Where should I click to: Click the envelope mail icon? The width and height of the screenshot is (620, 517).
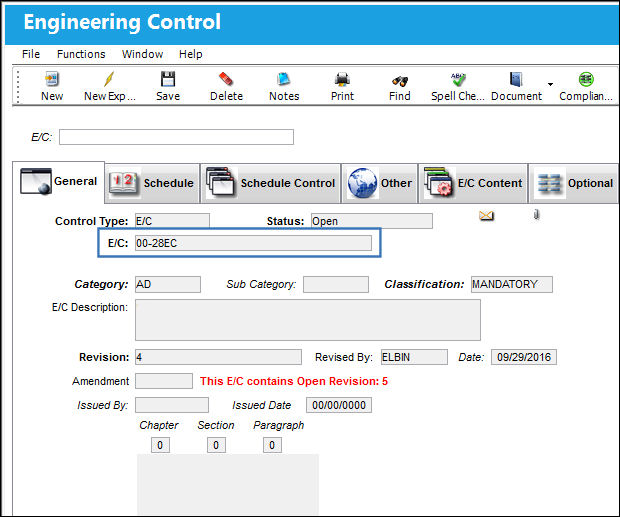coord(486,216)
